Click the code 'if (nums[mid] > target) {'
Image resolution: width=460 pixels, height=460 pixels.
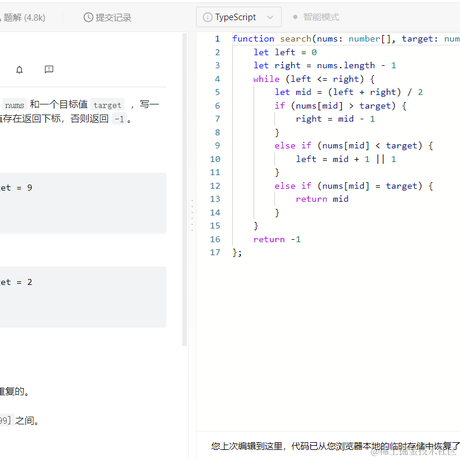click(340, 106)
